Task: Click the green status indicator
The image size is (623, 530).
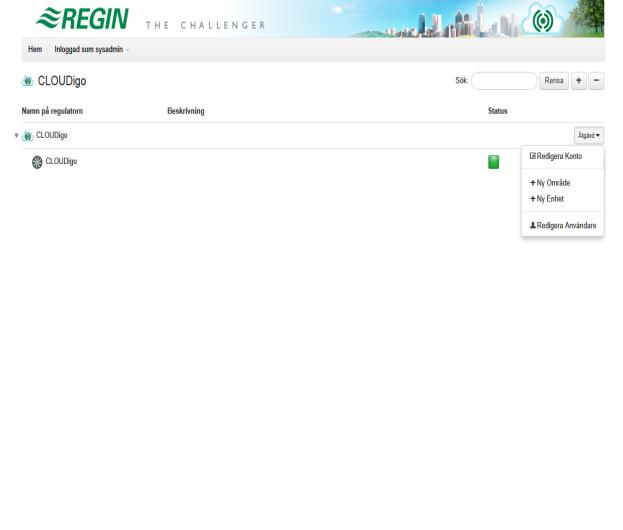Action: 493,162
